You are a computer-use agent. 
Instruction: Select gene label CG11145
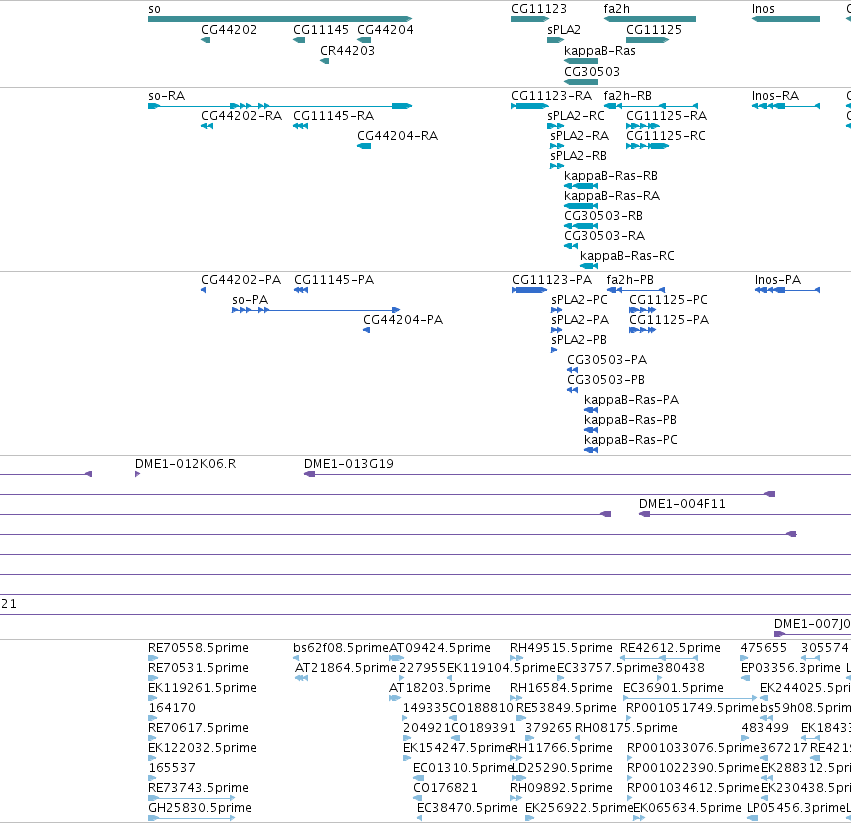coord(321,30)
